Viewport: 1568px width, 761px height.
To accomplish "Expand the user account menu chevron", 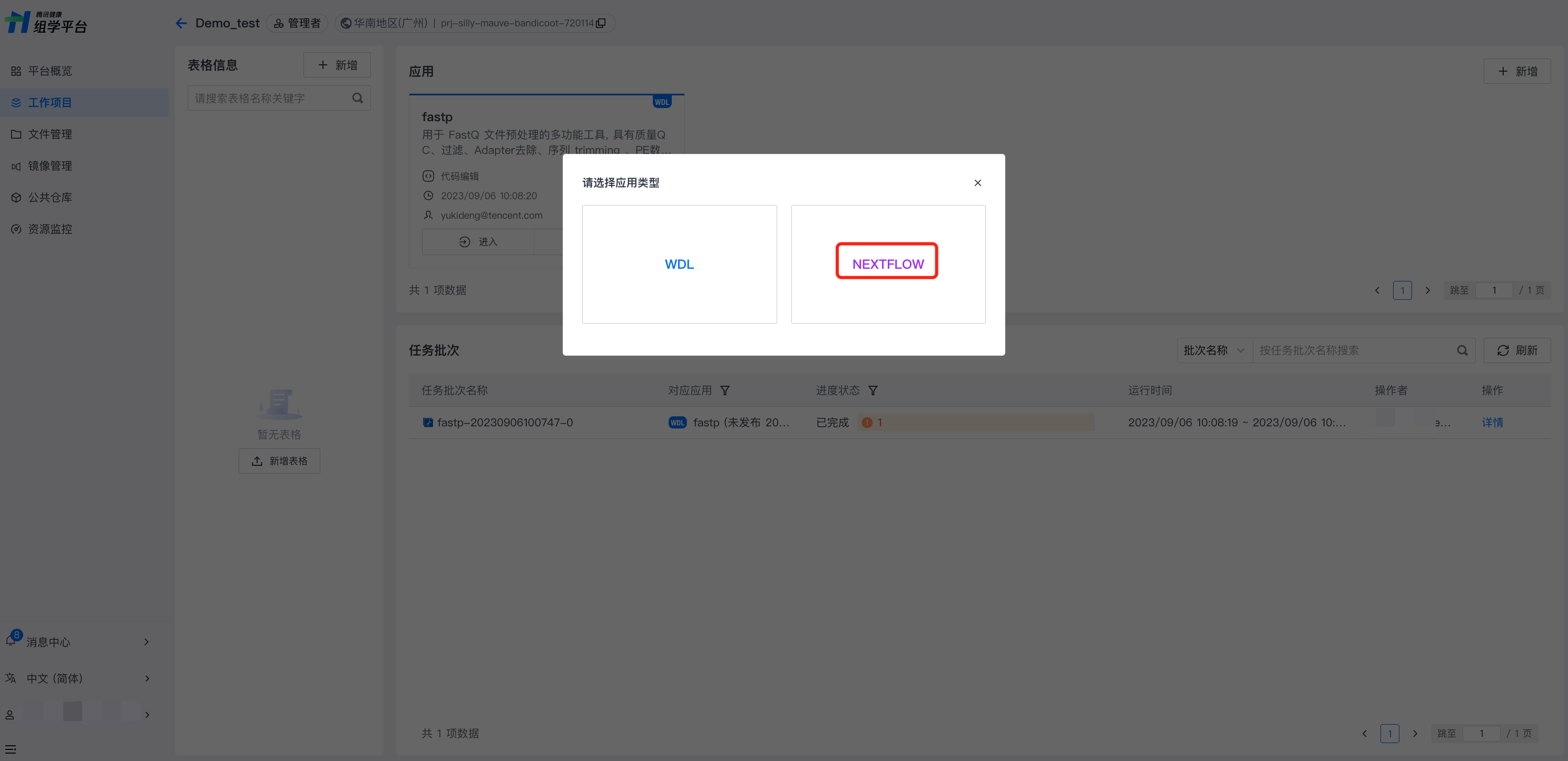I will coord(146,715).
